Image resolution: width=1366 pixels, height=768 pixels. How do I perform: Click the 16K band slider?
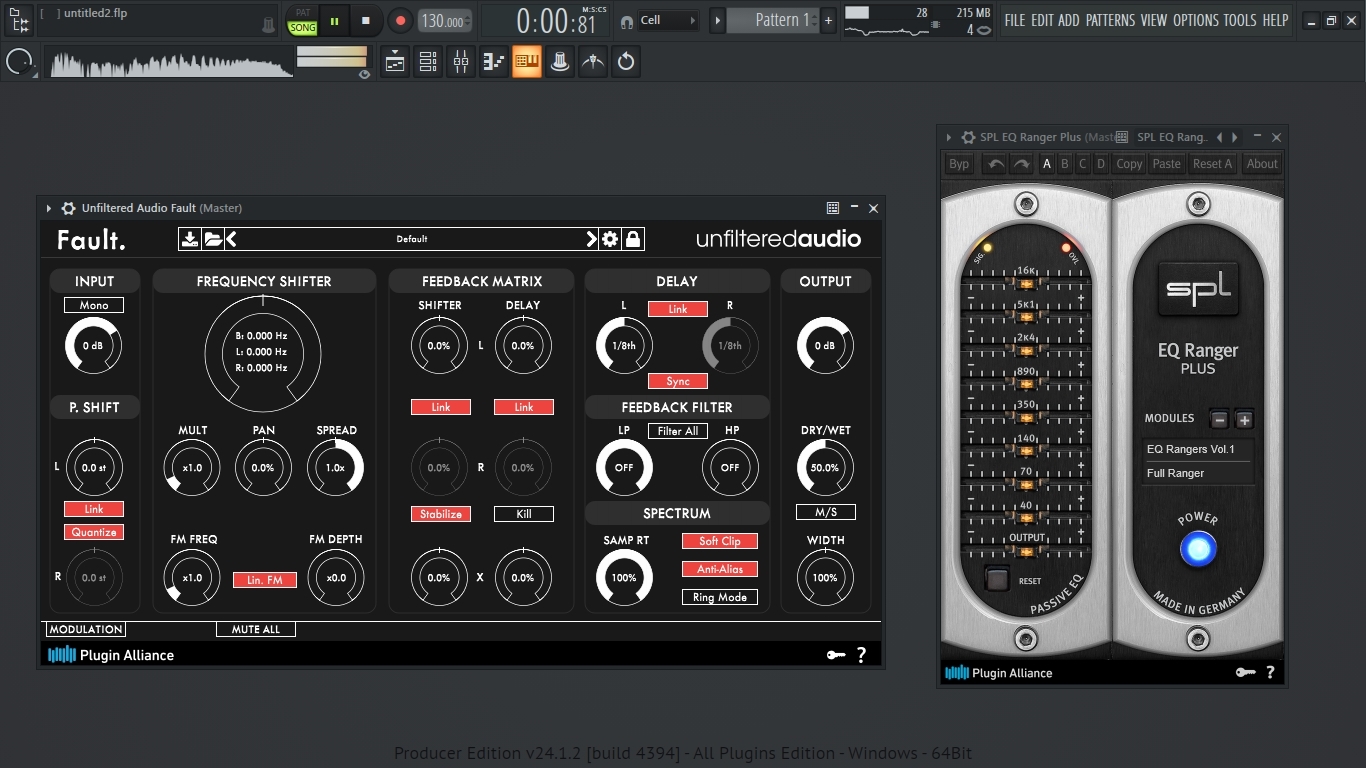point(1026,284)
